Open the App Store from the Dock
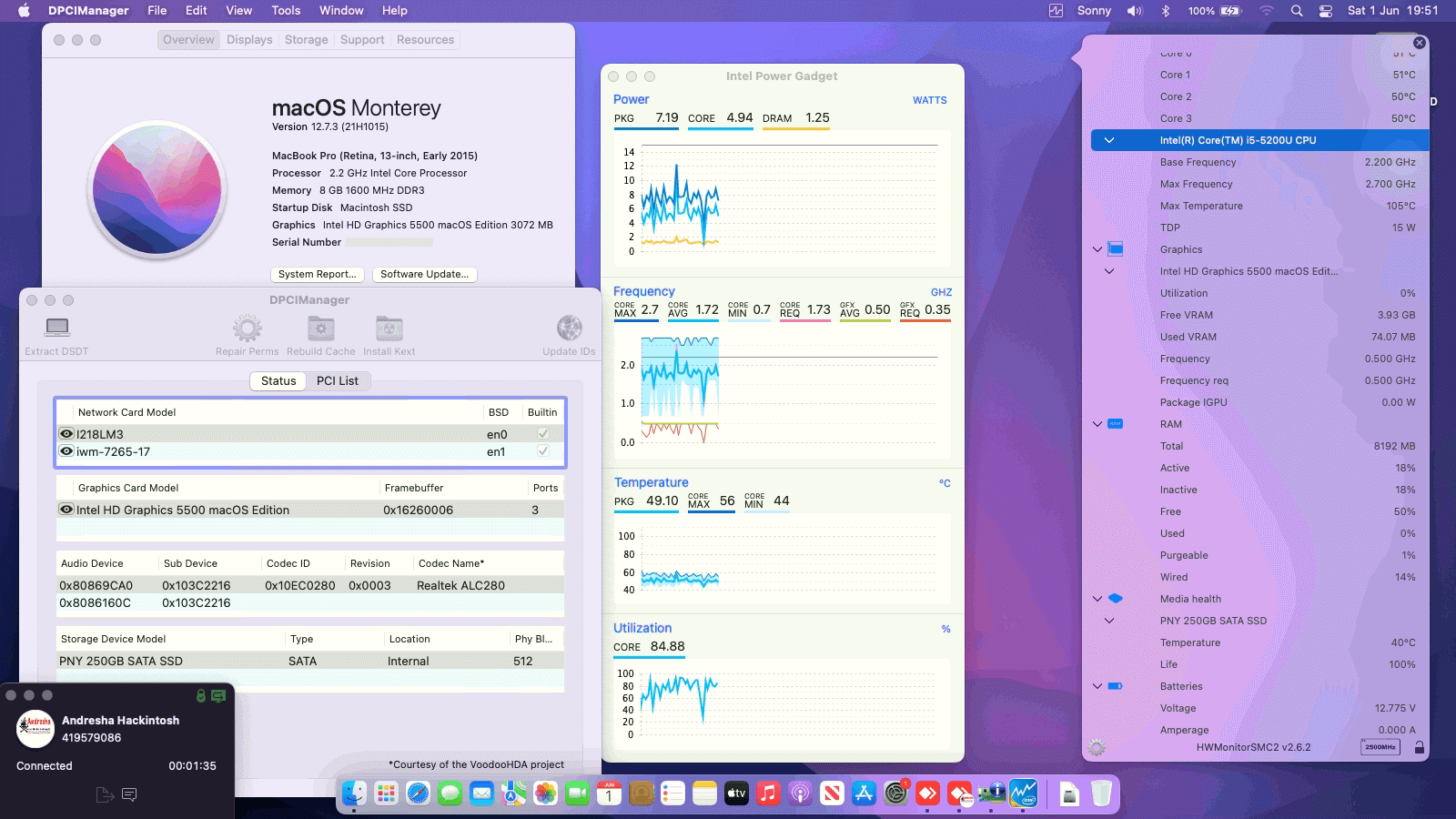This screenshot has width=1456, height=819. 864,794
